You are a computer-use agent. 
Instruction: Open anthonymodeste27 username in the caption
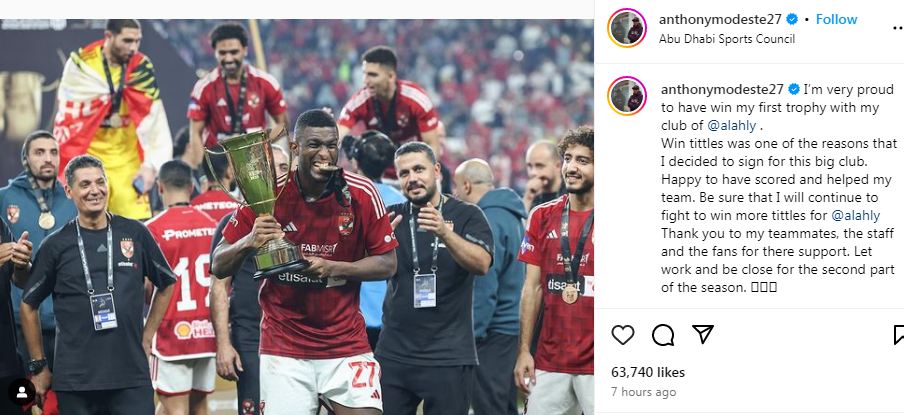tap(722, 89)
